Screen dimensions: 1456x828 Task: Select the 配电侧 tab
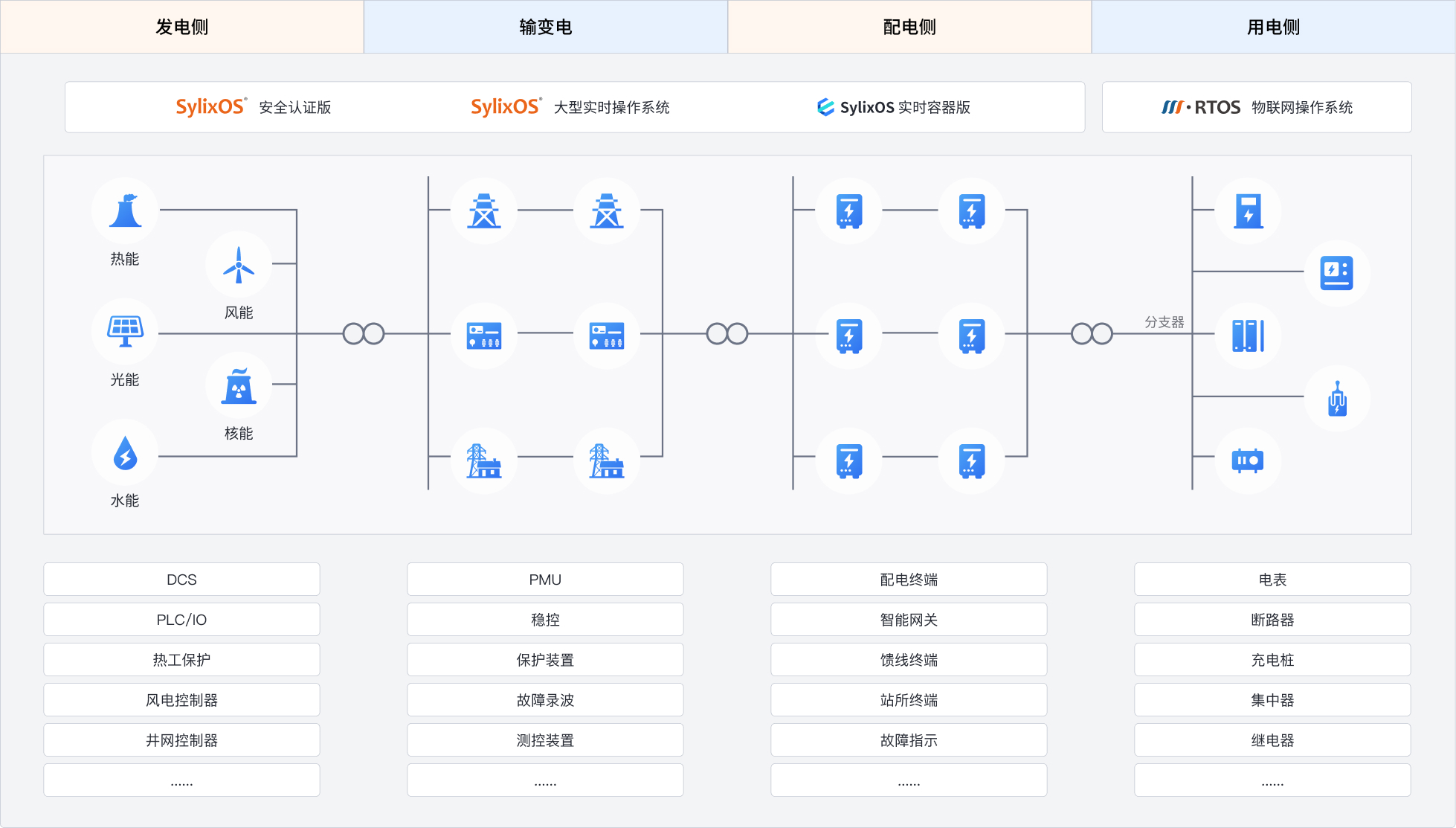pyautogui.click(x=909, y=27)
